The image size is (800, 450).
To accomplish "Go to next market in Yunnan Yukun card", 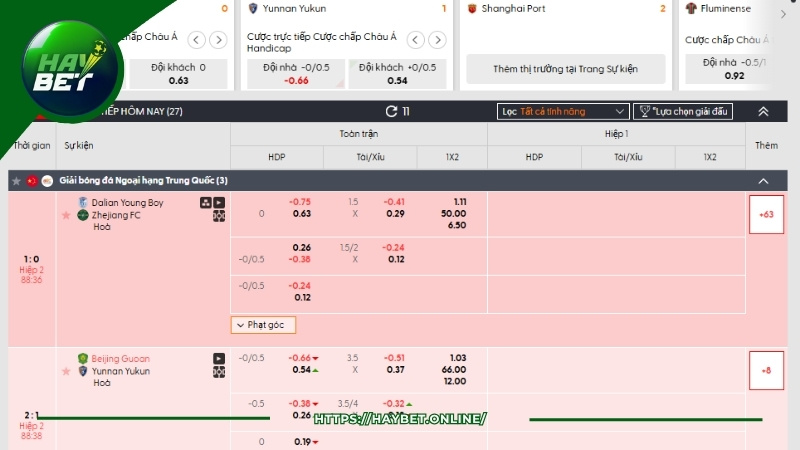I will click(x=437, y=40).
